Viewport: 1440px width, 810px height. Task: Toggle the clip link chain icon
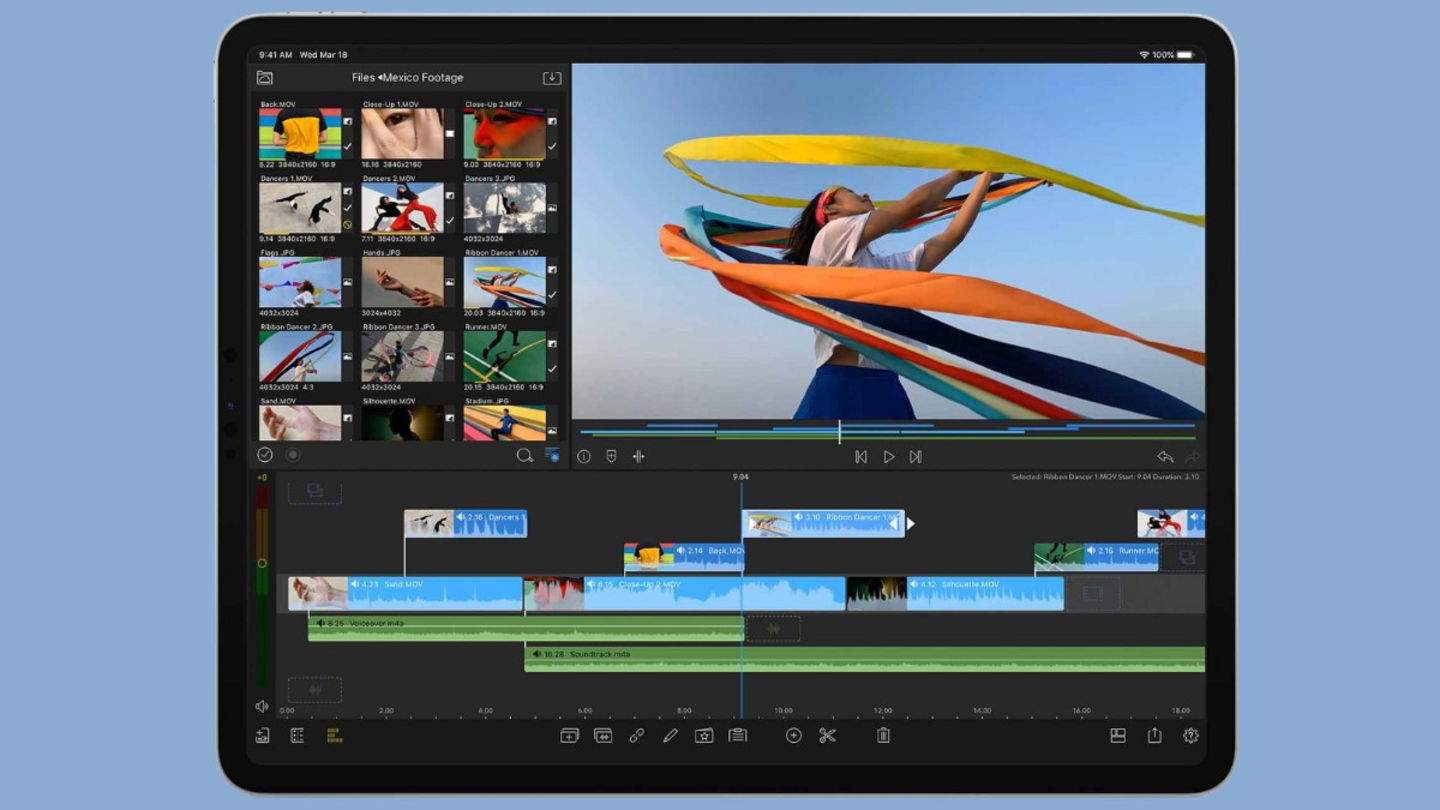636,737
